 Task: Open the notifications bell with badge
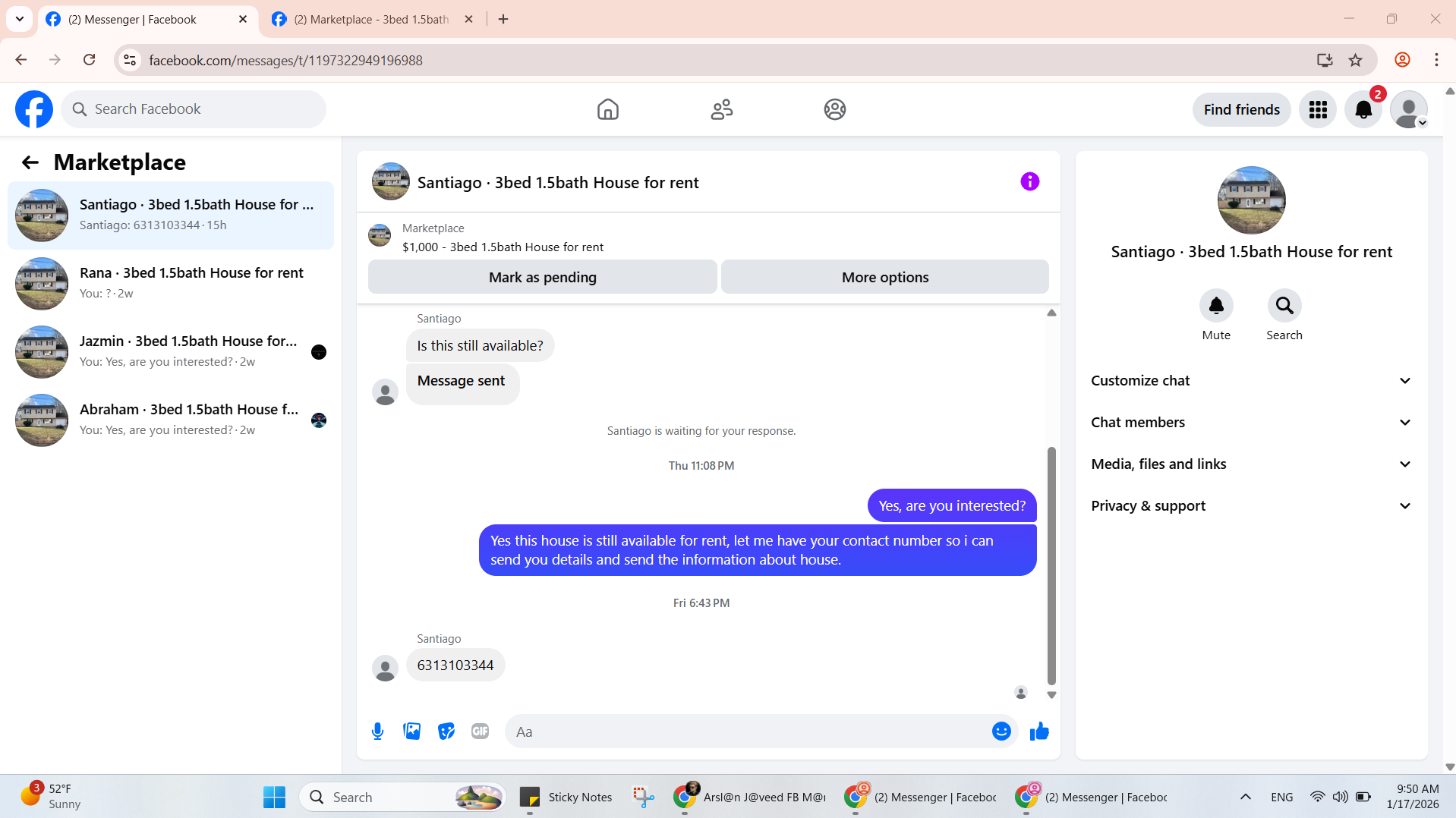point(1363,110)
